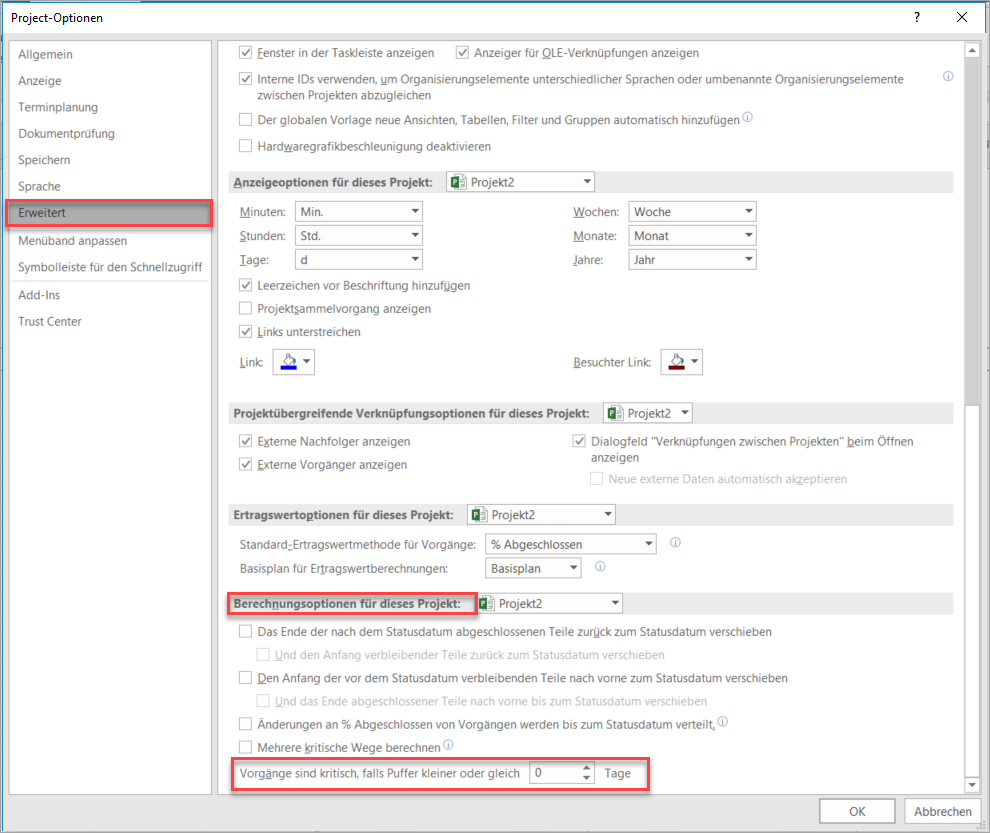This screenshot has width=990, height=833.
Task: Toggle Links unterstreichen checkbox
Action: [x=246, y=332]
